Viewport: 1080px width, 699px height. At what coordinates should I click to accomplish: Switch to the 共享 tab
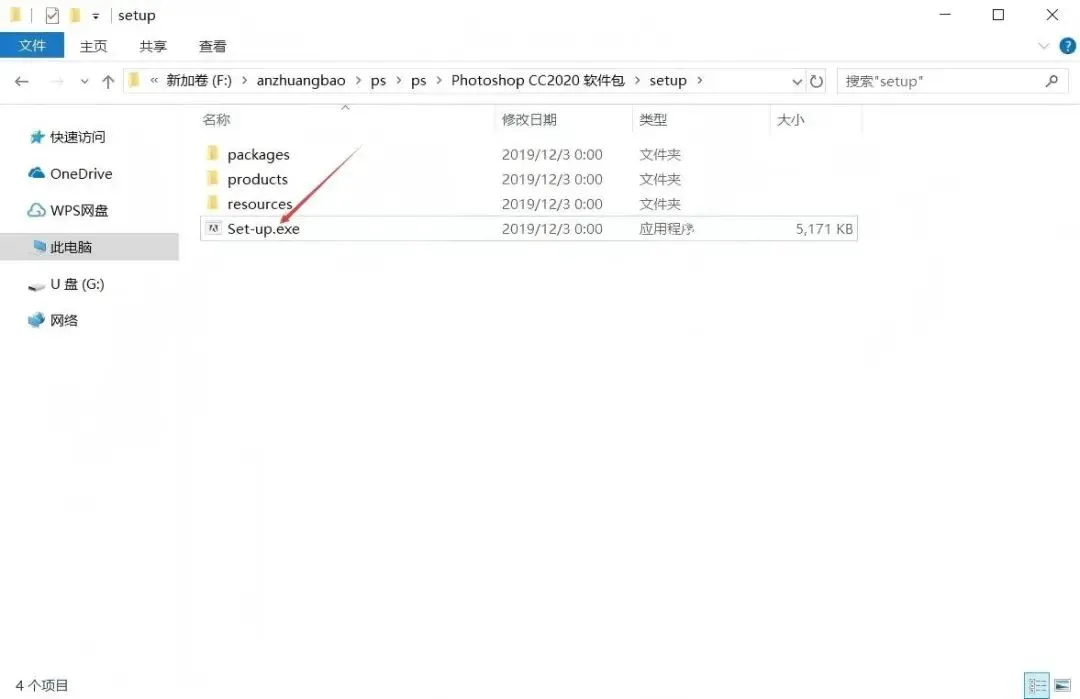click(x=153, y=46)
